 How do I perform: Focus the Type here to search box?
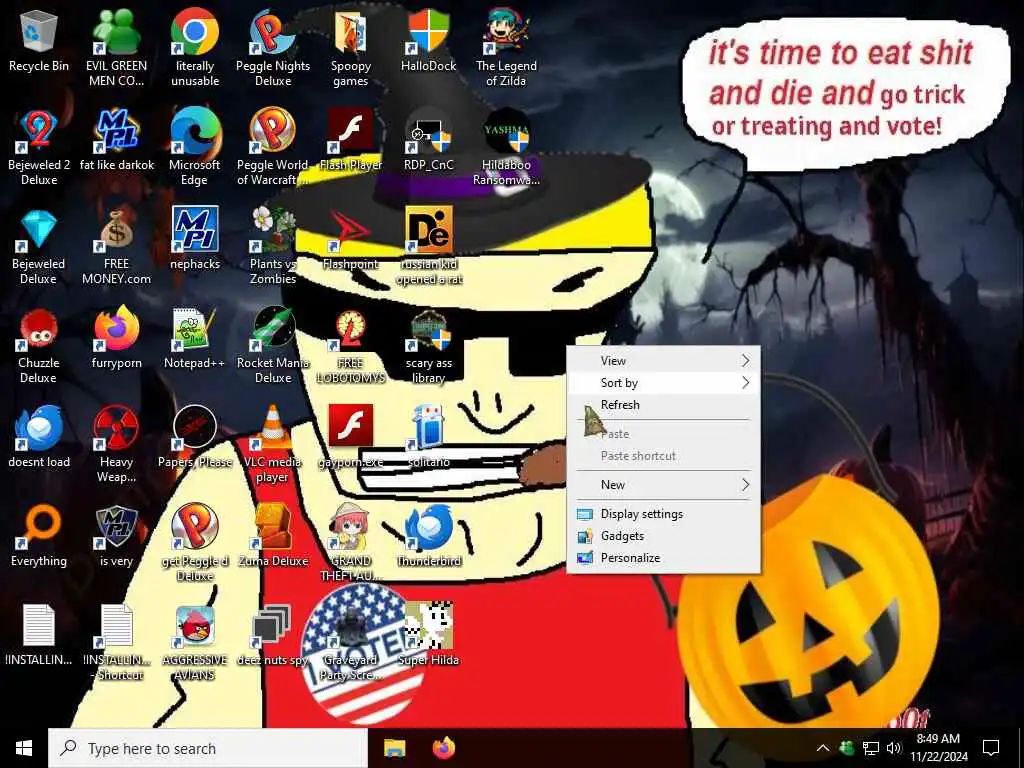[208, 748]
